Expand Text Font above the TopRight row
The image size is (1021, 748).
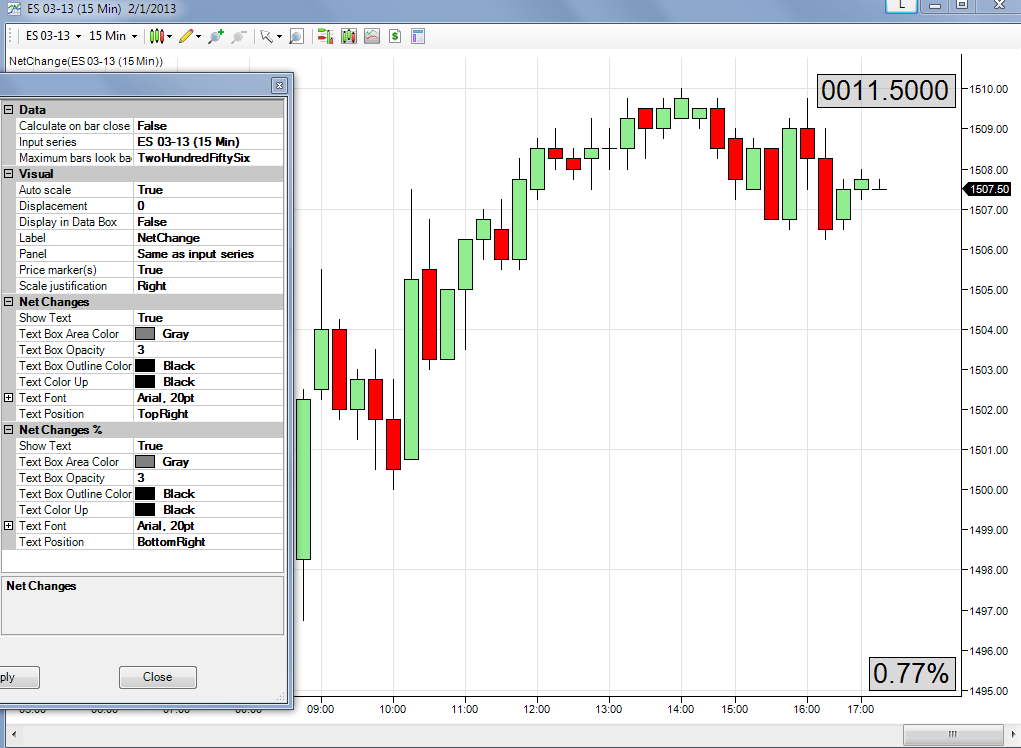[x=8, y=397]
